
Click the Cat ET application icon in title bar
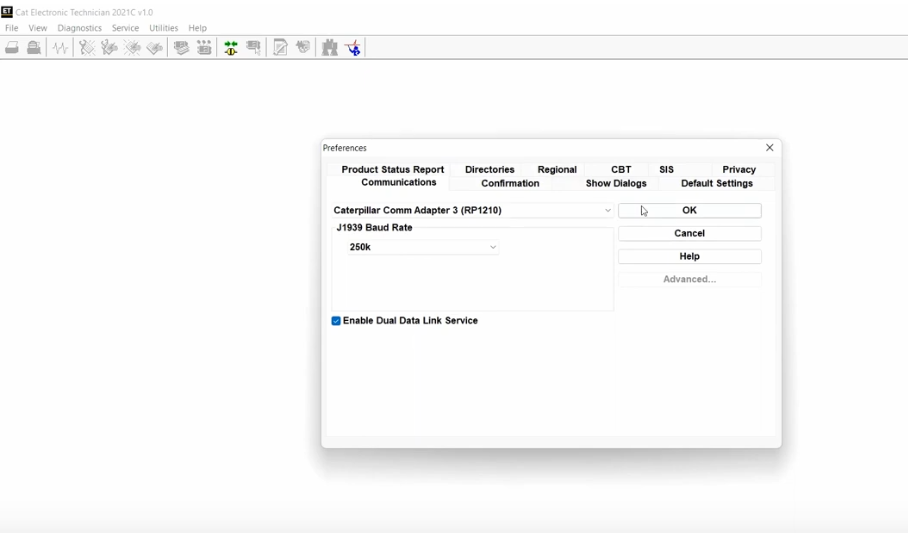pyautogui.click(x=7, y=12)
